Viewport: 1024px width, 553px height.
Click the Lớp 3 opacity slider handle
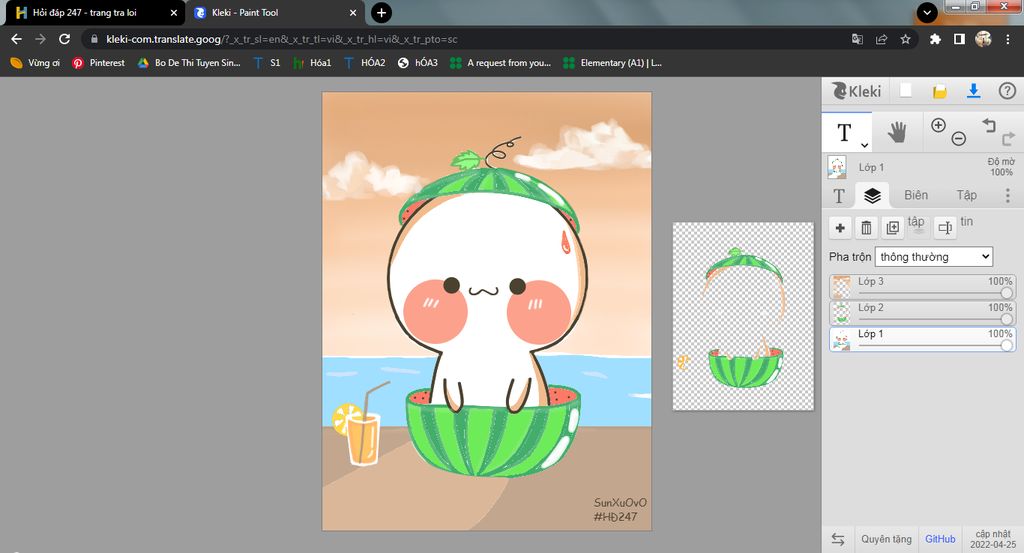click(x=1006, y=293)
